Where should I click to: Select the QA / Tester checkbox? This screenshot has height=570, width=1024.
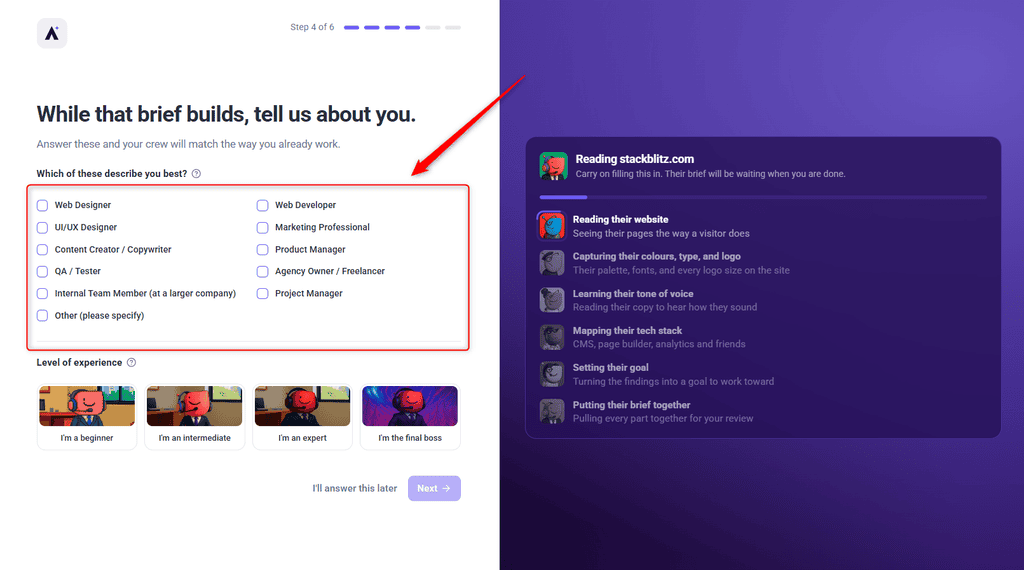click(42, 272)
